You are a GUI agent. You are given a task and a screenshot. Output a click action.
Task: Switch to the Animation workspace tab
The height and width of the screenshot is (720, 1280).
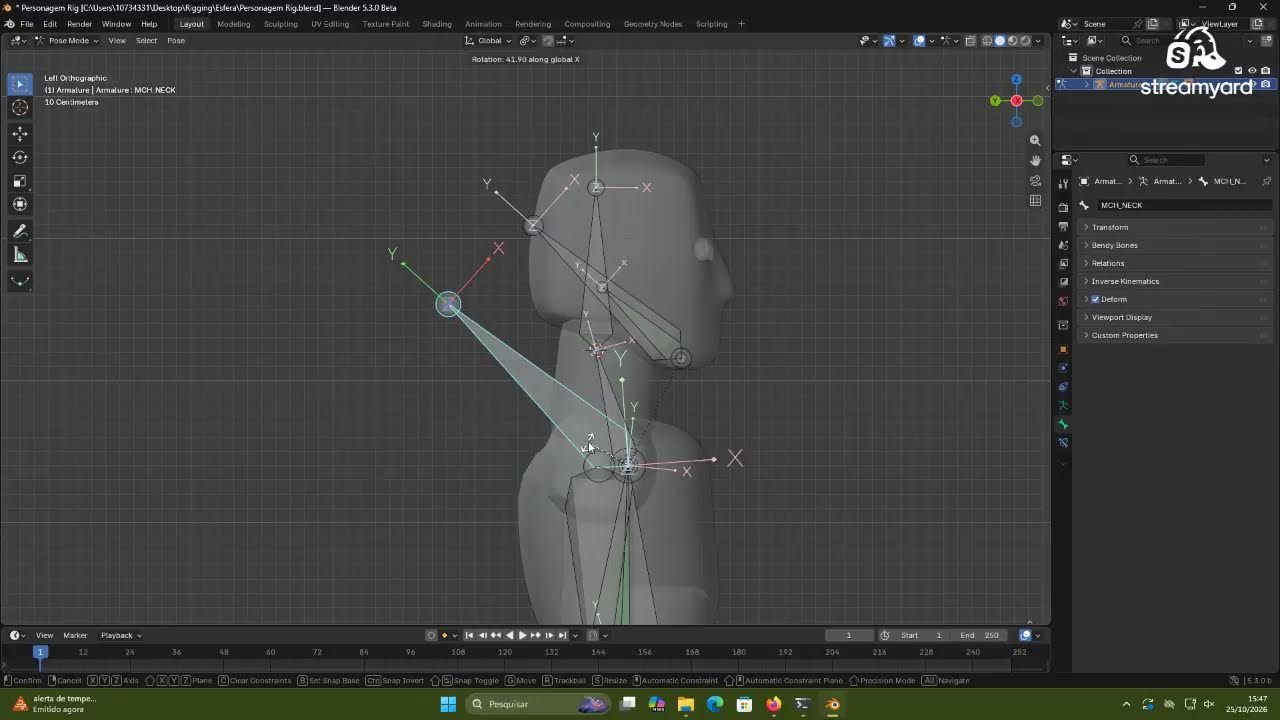pos(483,24)
